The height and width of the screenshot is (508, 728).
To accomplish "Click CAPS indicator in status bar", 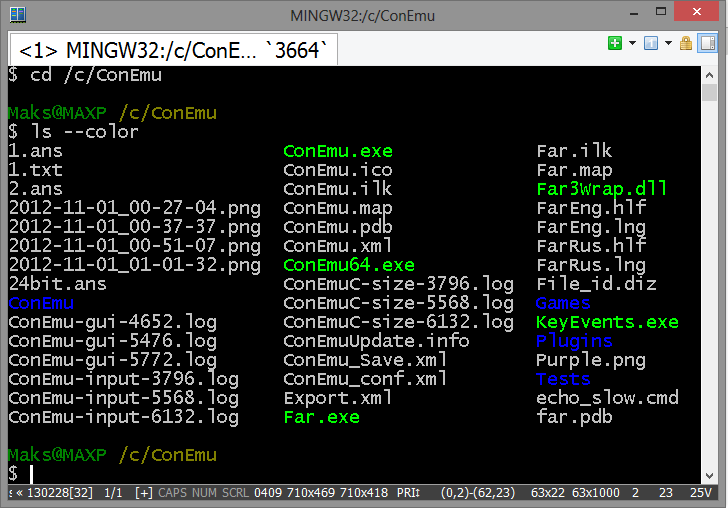I will 172,493.
